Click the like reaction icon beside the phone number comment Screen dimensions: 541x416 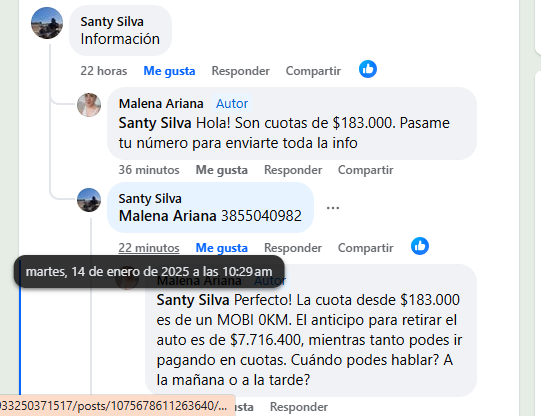pos(420,246)
